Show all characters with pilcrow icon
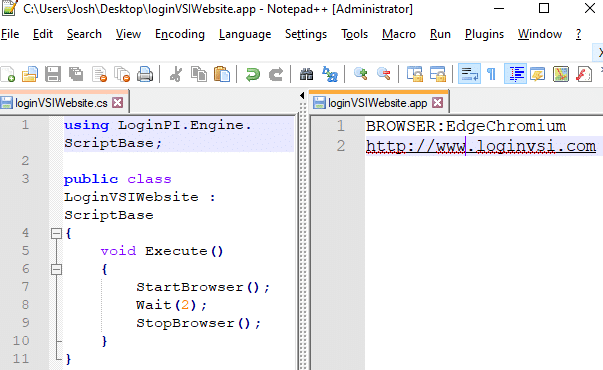Viewport: 603px width, 370px height. [x=491, y=74]
